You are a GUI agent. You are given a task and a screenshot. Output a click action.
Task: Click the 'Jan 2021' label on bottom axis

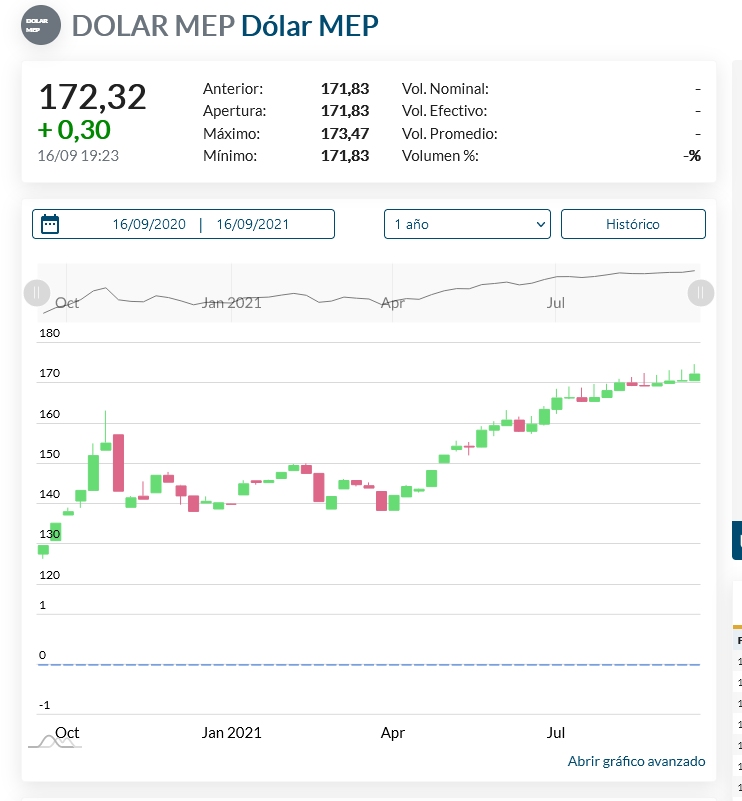click(231, 733)
